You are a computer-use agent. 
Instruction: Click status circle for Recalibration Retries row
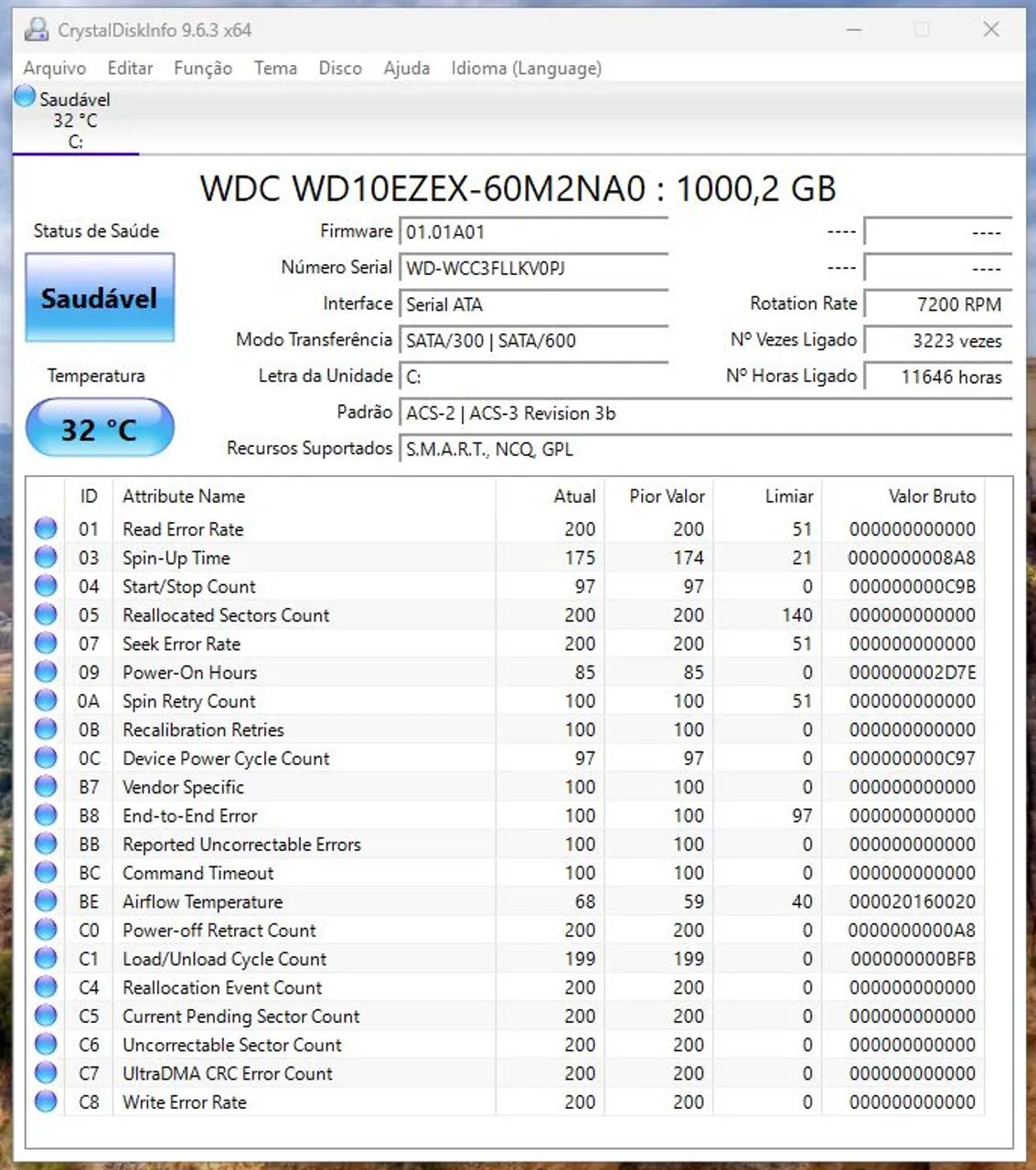tap(46, 729)
